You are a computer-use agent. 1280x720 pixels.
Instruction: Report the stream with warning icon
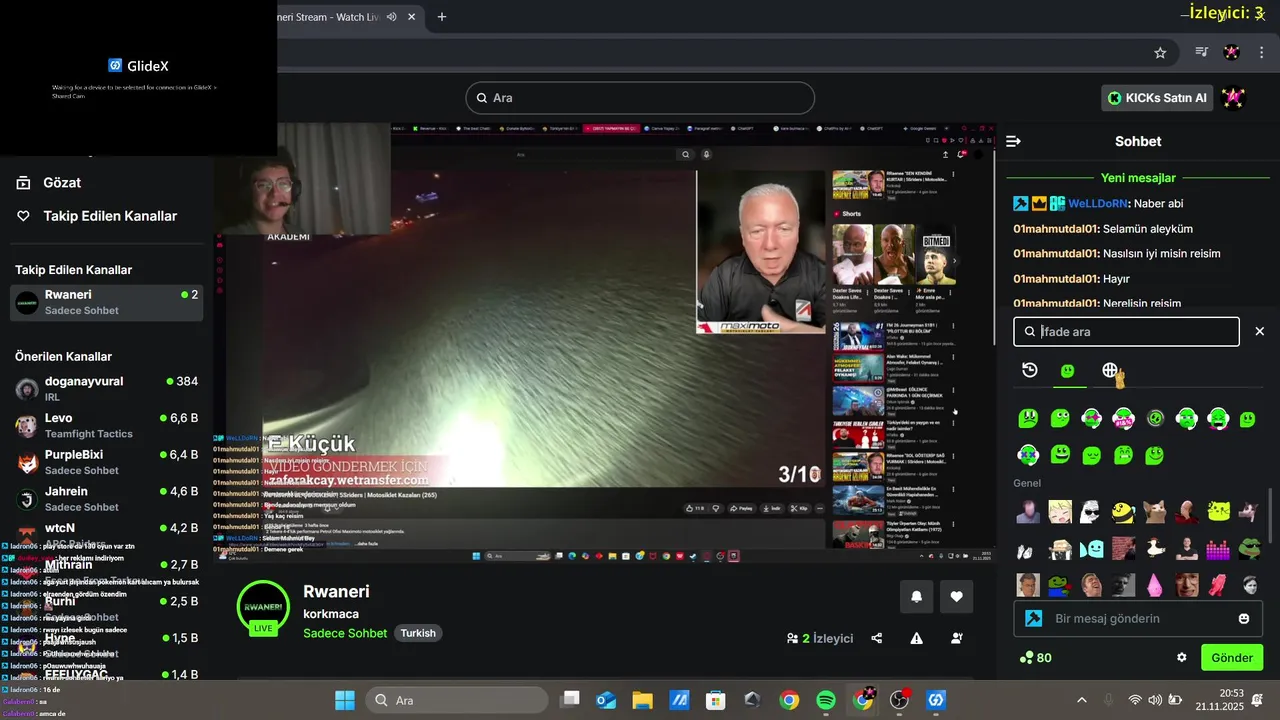(x=917, y=638)
